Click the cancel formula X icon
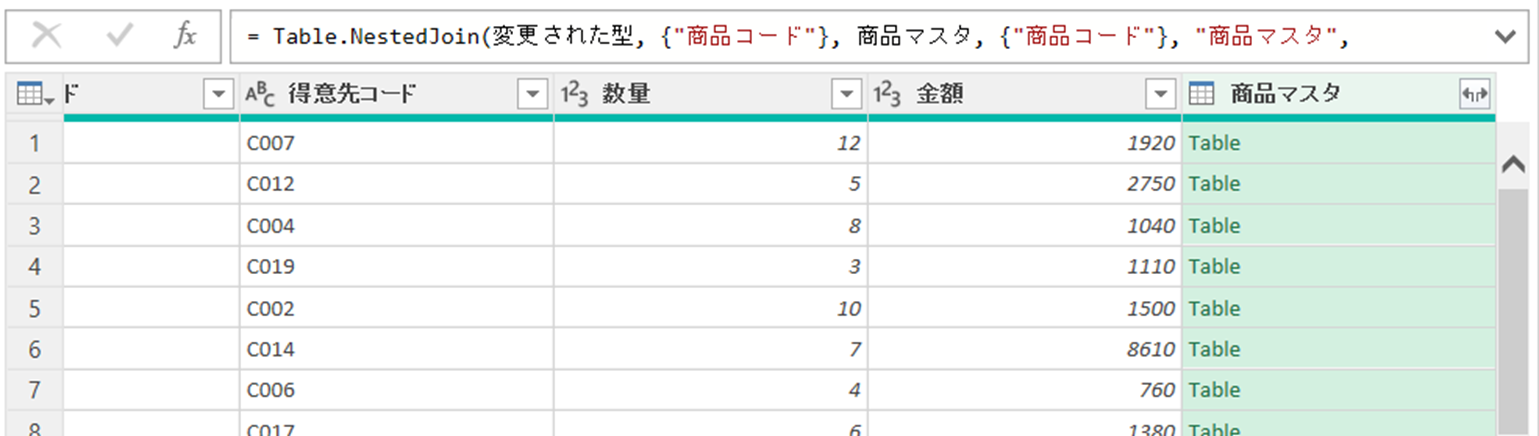 point(47,36)
